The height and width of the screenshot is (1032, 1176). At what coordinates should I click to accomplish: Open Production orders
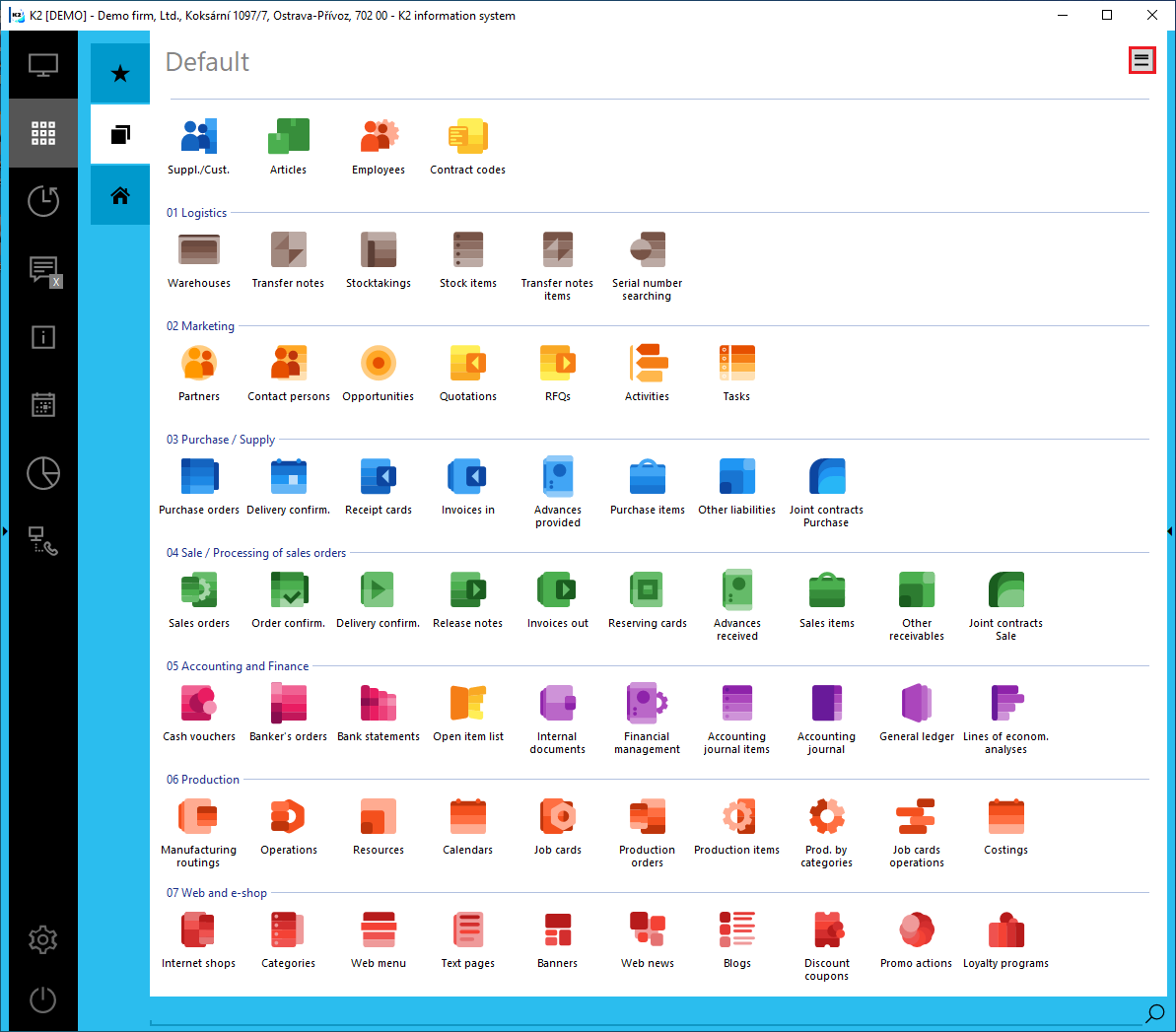647,833
